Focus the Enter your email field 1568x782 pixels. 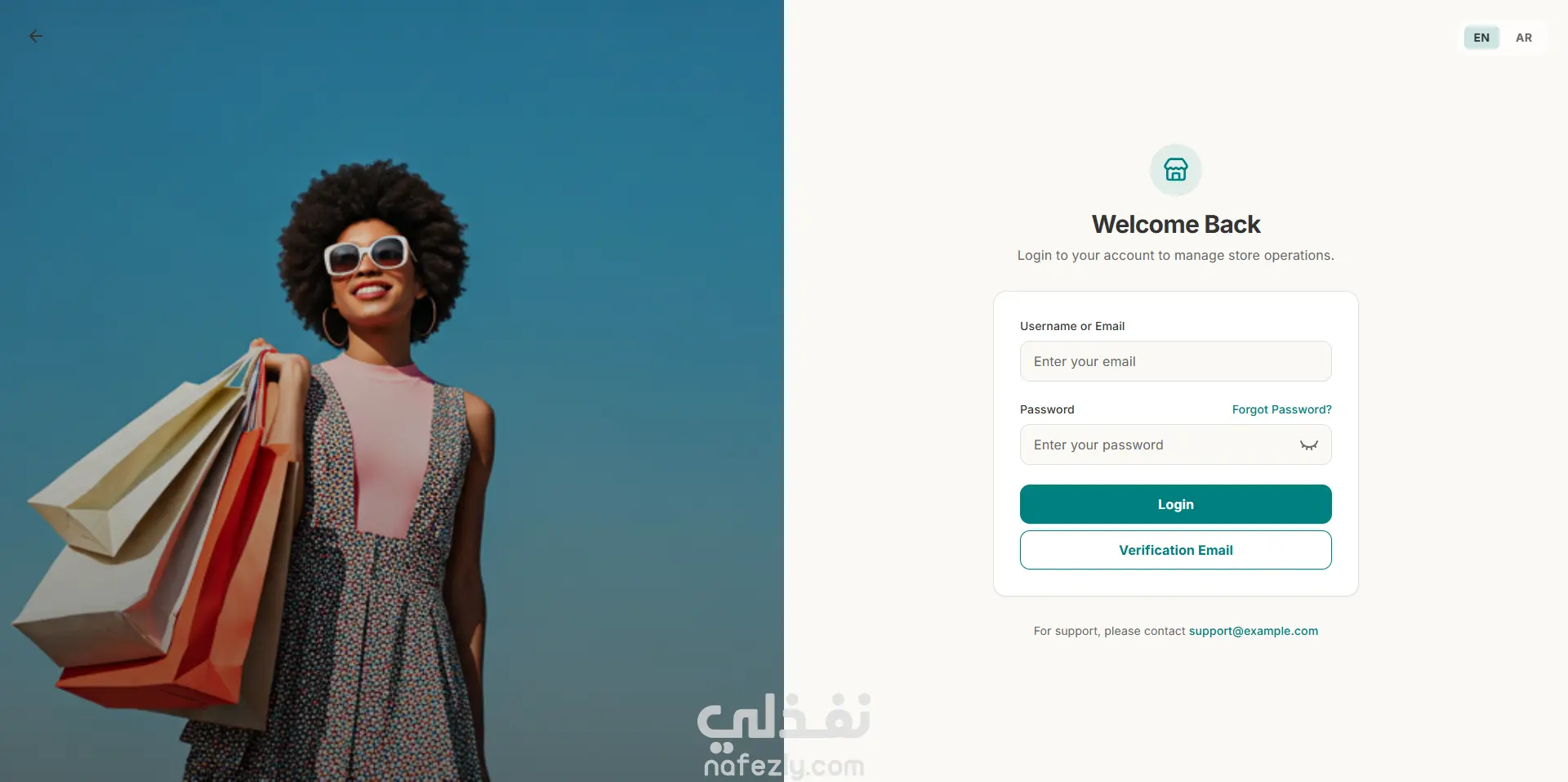[x=1175, y=361]
